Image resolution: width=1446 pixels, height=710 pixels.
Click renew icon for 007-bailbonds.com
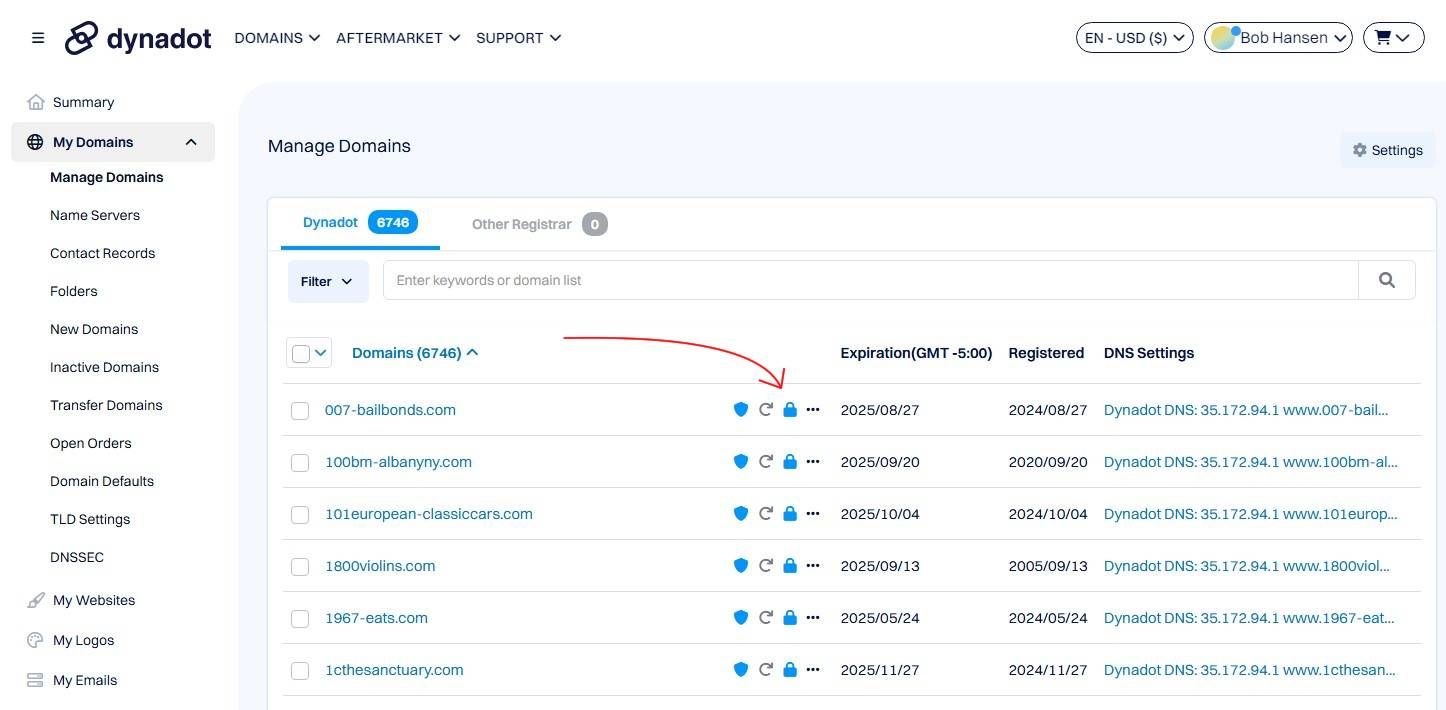[x=766, y=410]
